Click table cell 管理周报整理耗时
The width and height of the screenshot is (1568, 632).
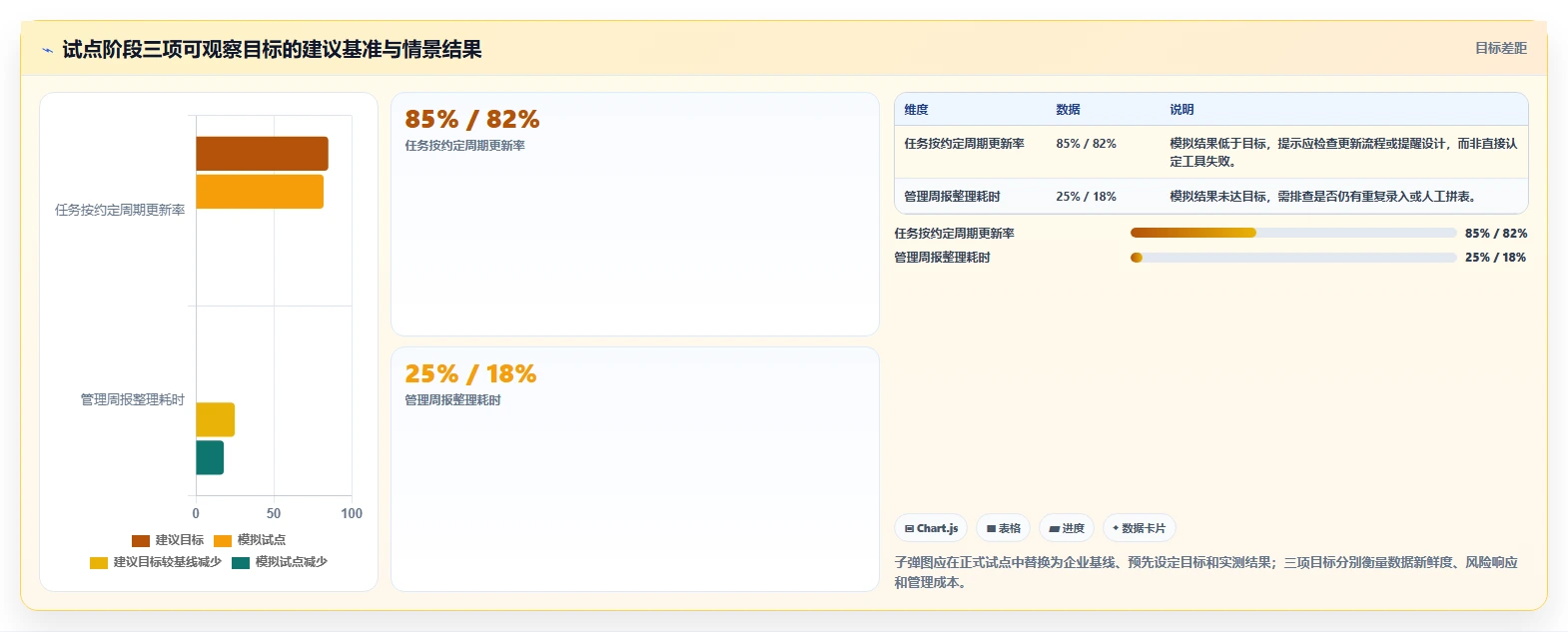click(952, 197)
